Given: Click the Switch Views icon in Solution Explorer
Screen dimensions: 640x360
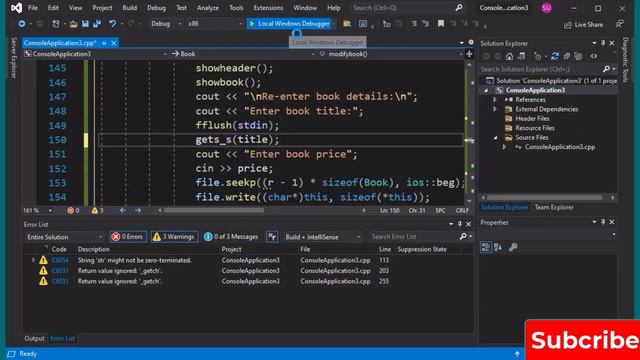Looking at the screenshot, I should (521, 56).
